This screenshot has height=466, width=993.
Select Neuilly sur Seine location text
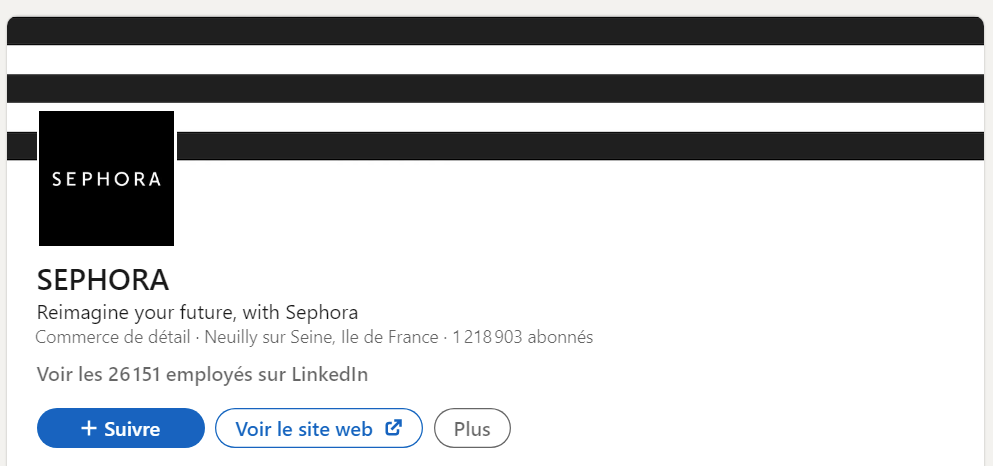[269, 337]
